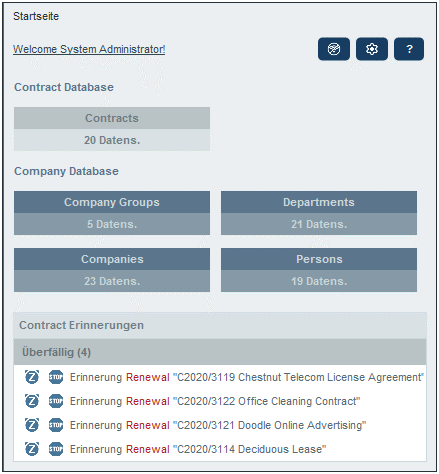Collapse the Überfällig (4) section
Screen dimensions: 439x474
point(220,352)
